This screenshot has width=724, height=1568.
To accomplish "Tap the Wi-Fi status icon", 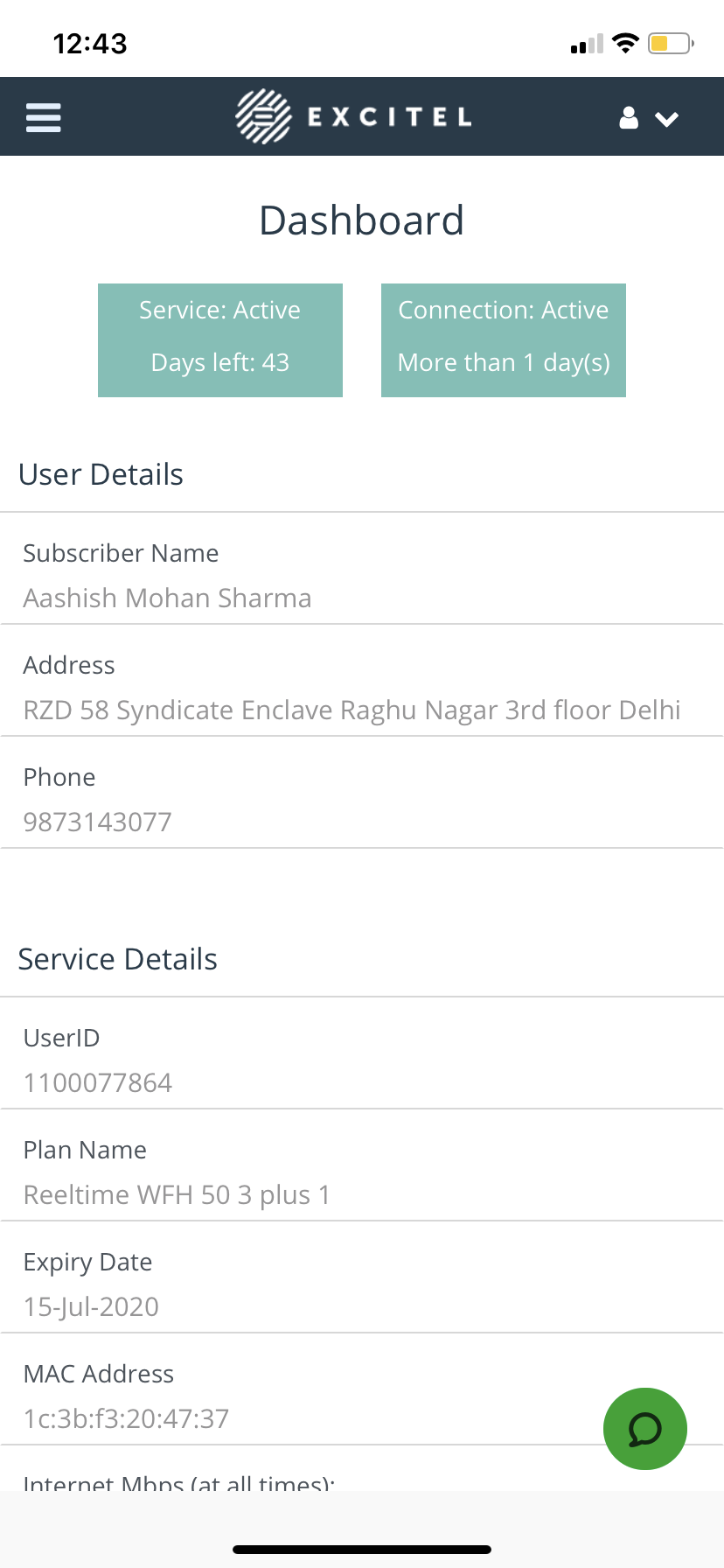I will click(x=625, y=43).
